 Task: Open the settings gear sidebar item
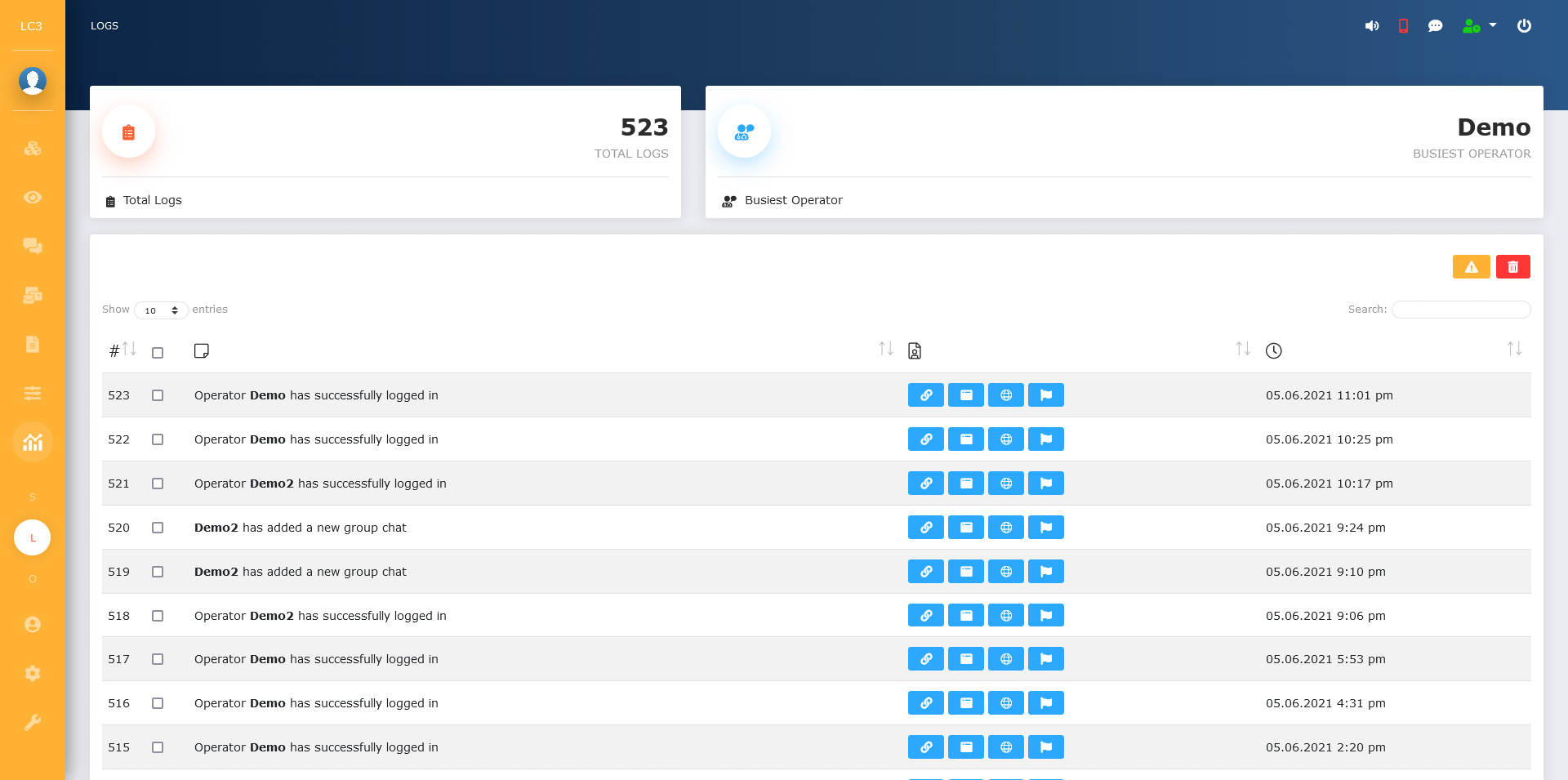click(x=33, y=674)
